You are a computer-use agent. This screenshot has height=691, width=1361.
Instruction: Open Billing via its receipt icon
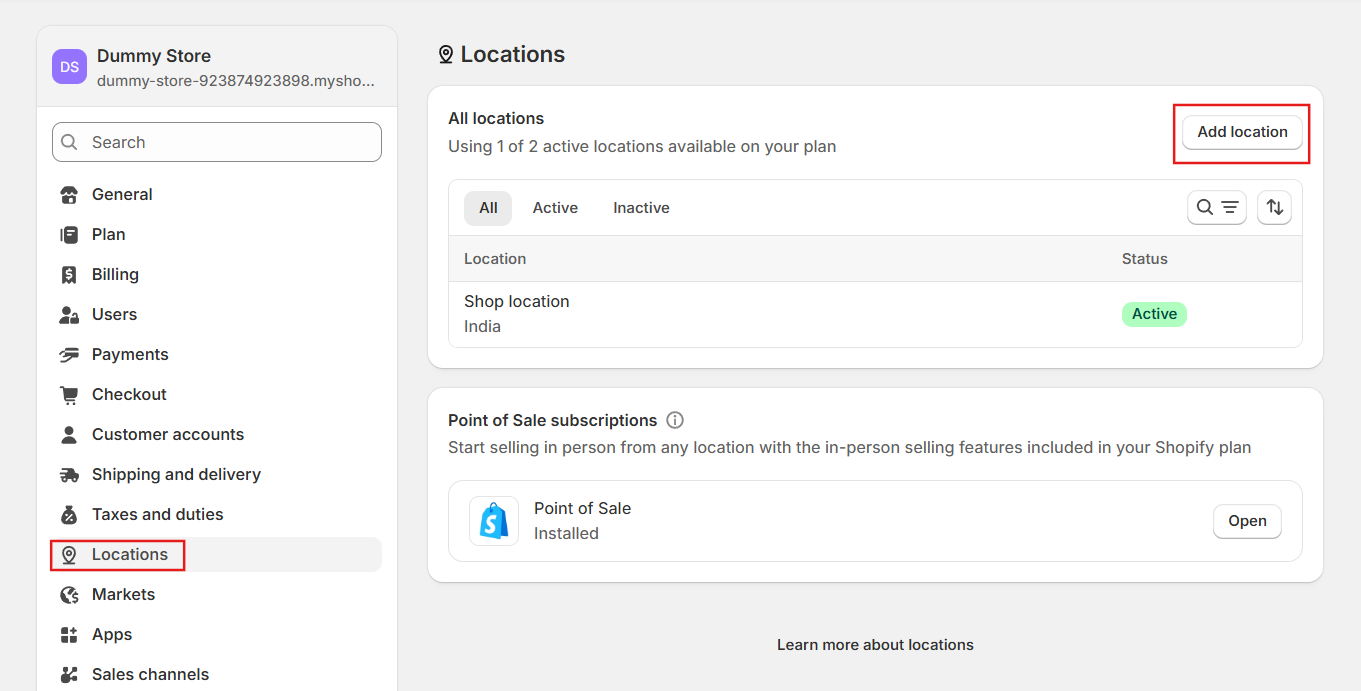(69, 275)
